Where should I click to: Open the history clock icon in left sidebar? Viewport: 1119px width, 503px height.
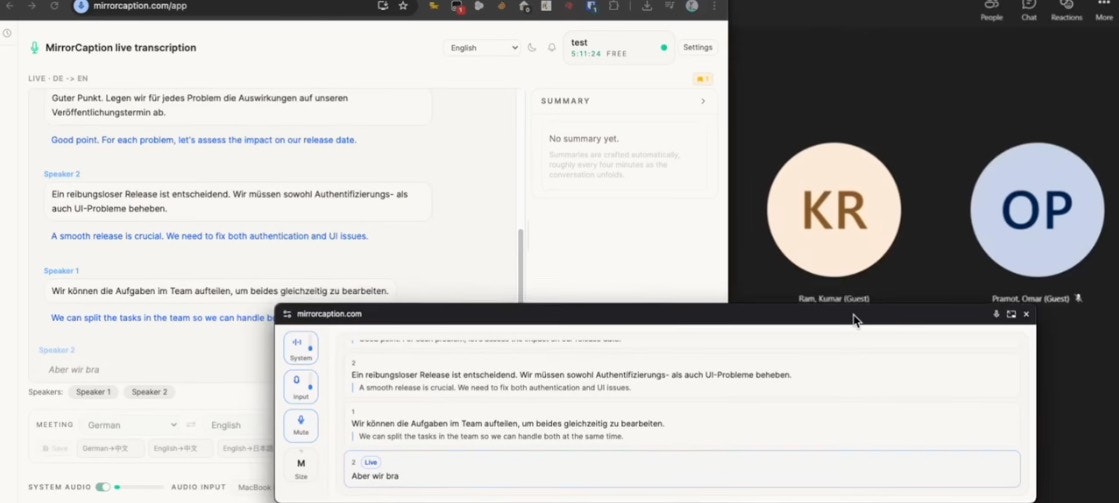pyautogui.click(x=7, y=33)
